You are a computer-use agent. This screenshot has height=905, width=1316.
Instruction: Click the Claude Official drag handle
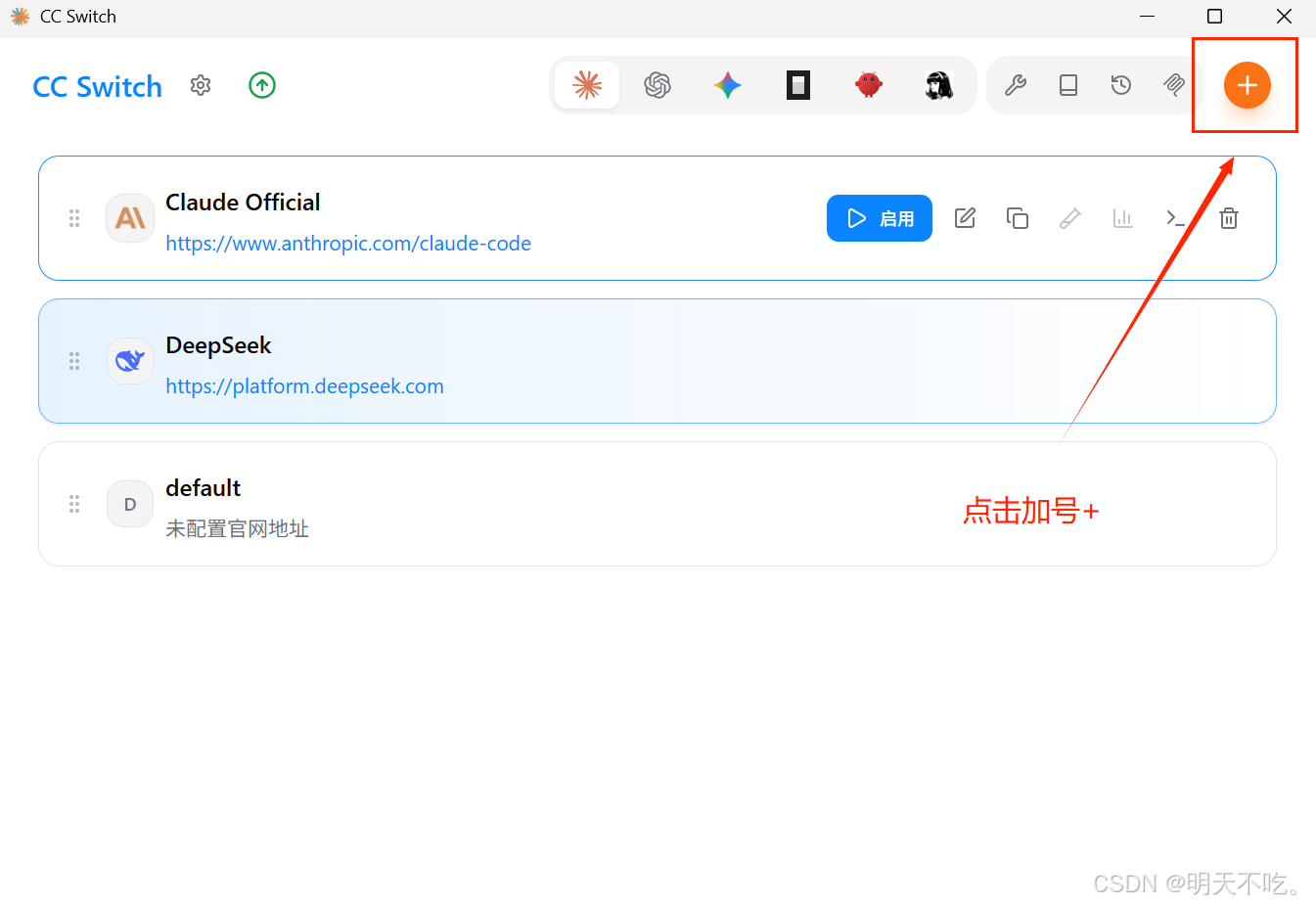click(74, 218)
